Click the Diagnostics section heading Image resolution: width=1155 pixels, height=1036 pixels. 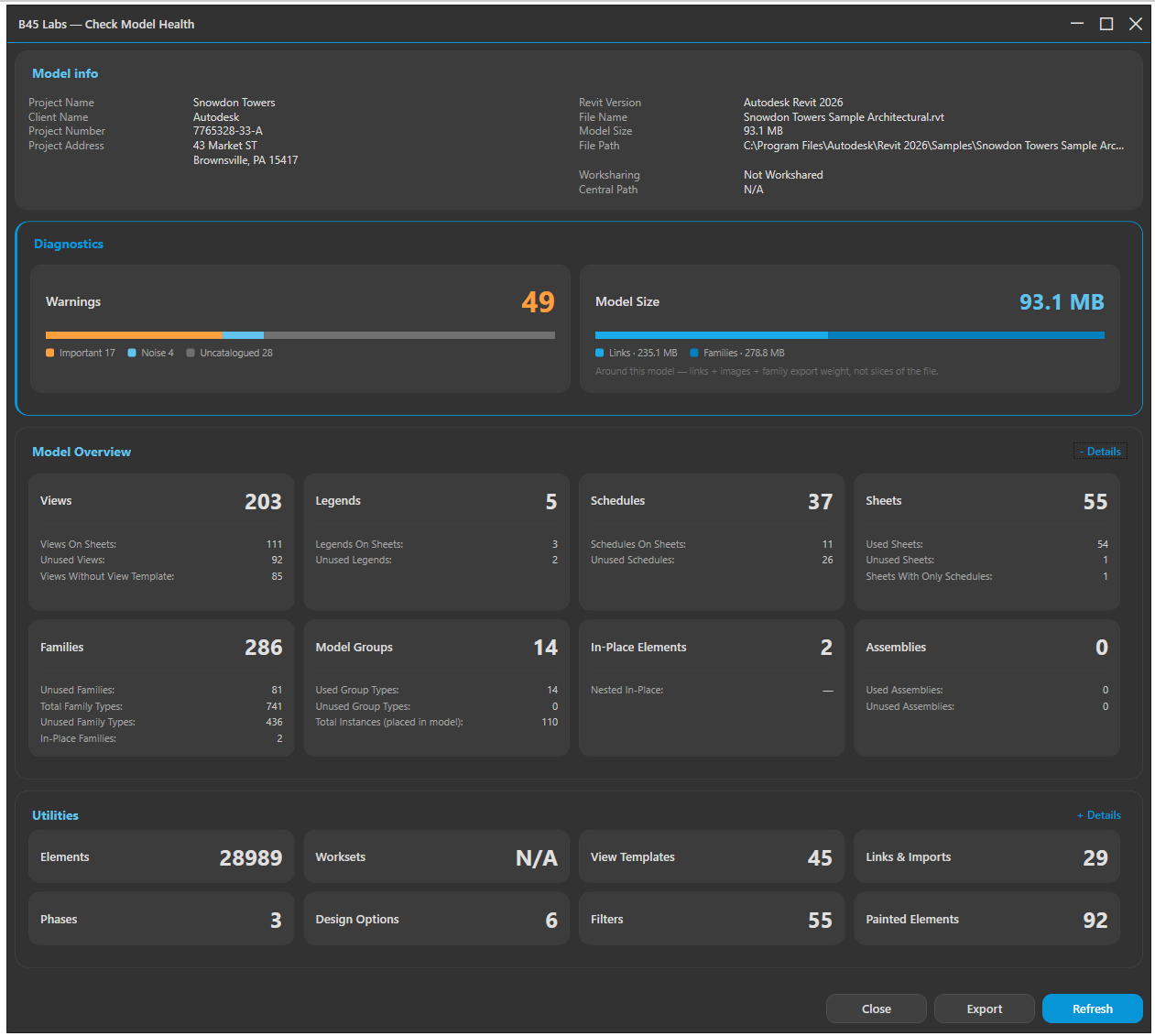click(x=69, y=244)
